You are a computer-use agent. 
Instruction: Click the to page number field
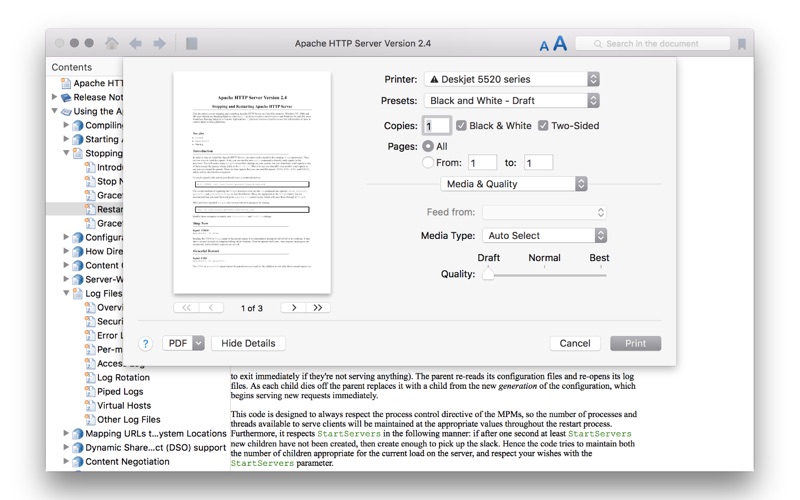pyautogui.click(x=538, y=163)
